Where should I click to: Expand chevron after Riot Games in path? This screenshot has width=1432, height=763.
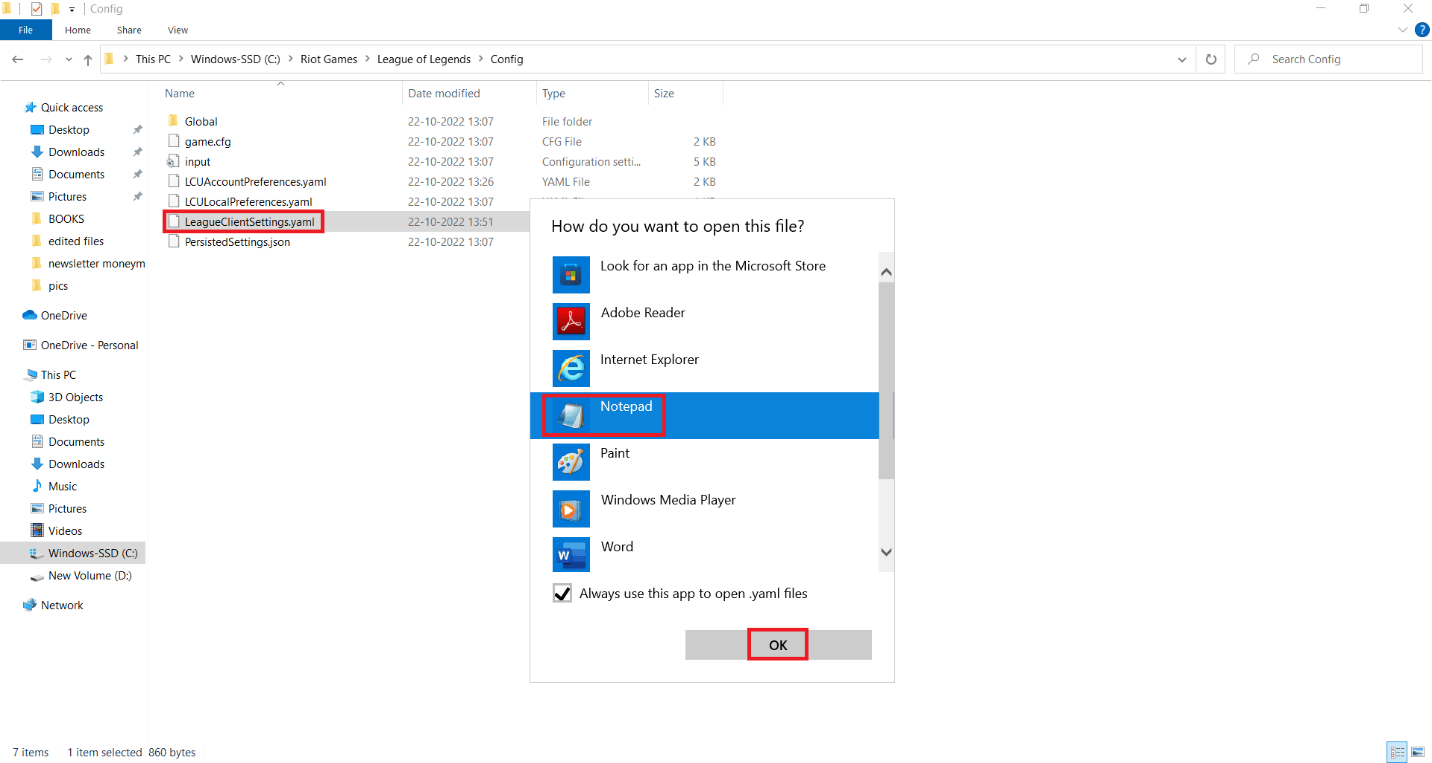point(367,59)
